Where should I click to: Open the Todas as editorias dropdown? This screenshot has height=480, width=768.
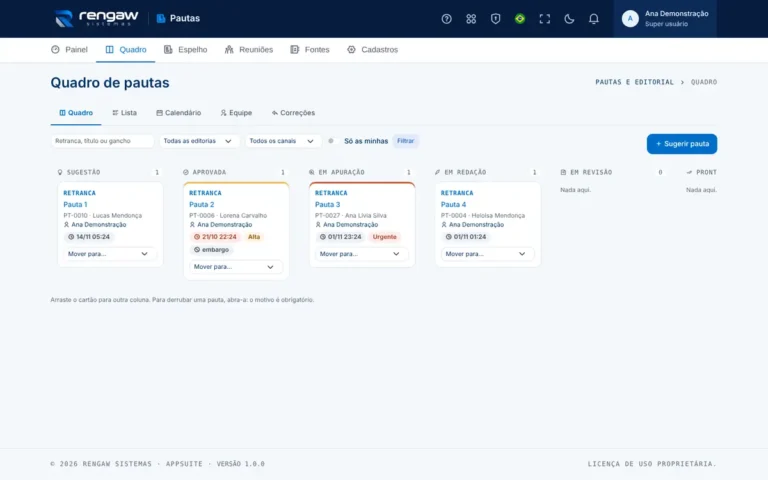pyautogui.click(x=198, y=141)
